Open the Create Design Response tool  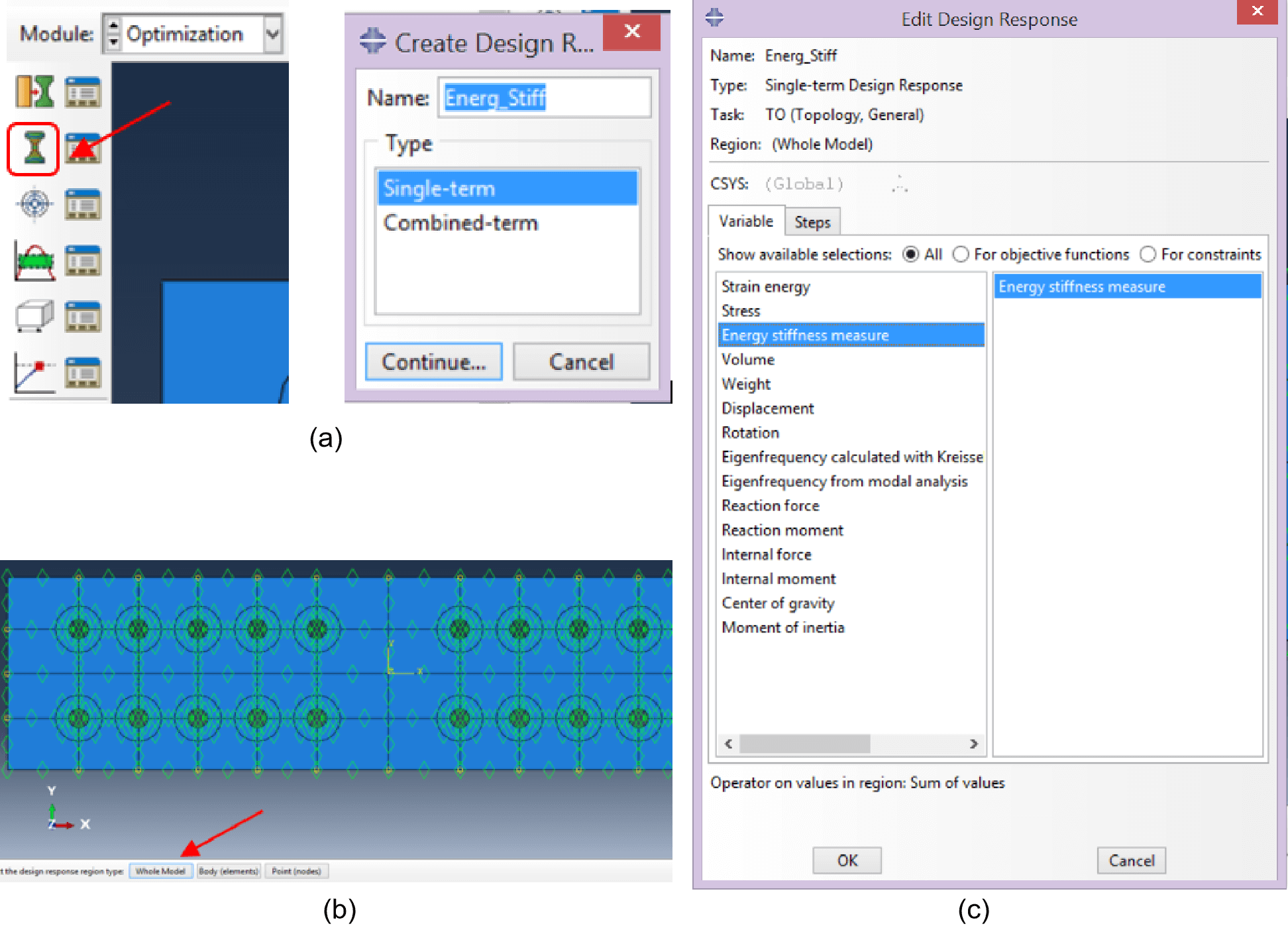(33, 149)
